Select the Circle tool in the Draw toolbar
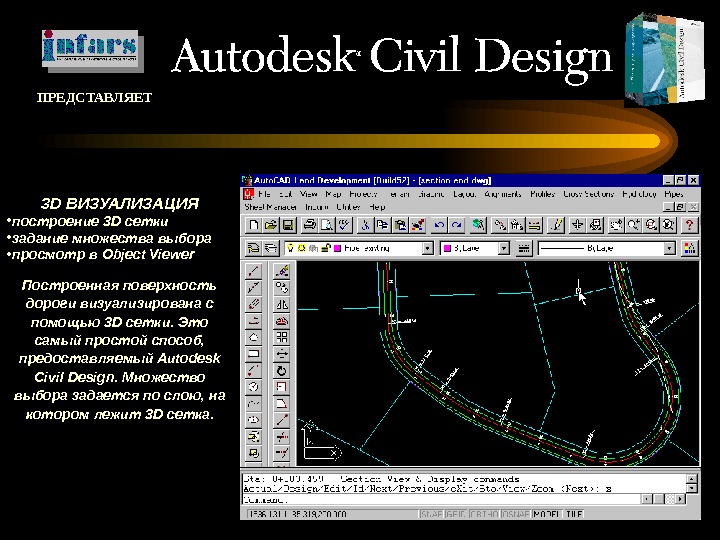The width and height of the screenshot is (720, 540). tap(254, 387)
